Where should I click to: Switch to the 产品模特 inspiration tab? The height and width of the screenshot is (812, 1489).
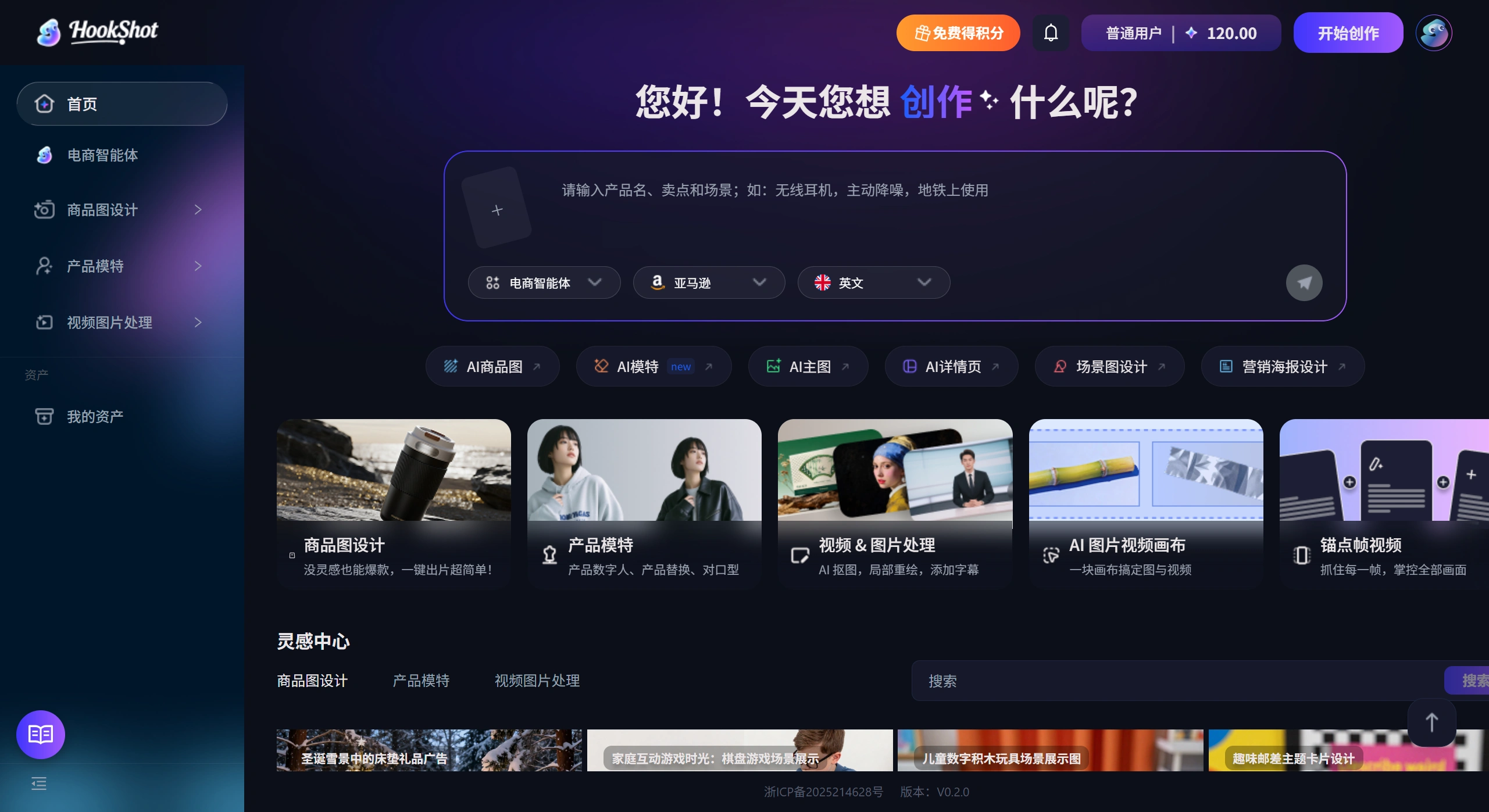(x=420, y=680)
